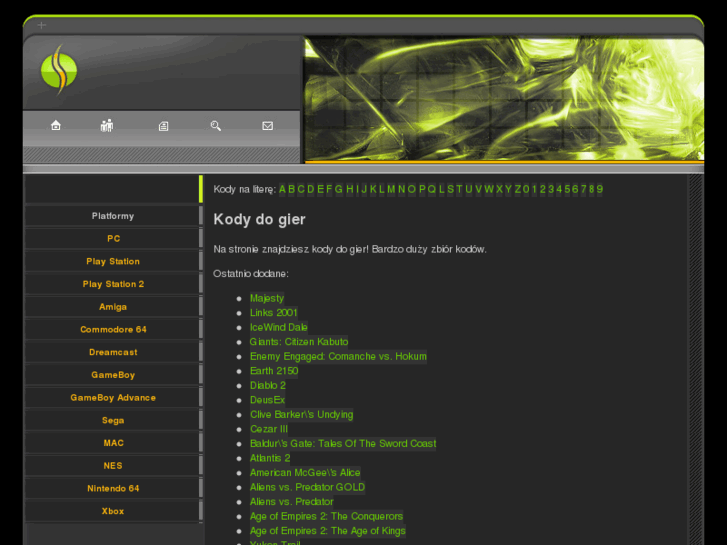The width and height of the screenshot is (727, 545).
Task: Open Baldur's Gate: Tales Of The Sword Coast
Action: (x=343, y=443)
